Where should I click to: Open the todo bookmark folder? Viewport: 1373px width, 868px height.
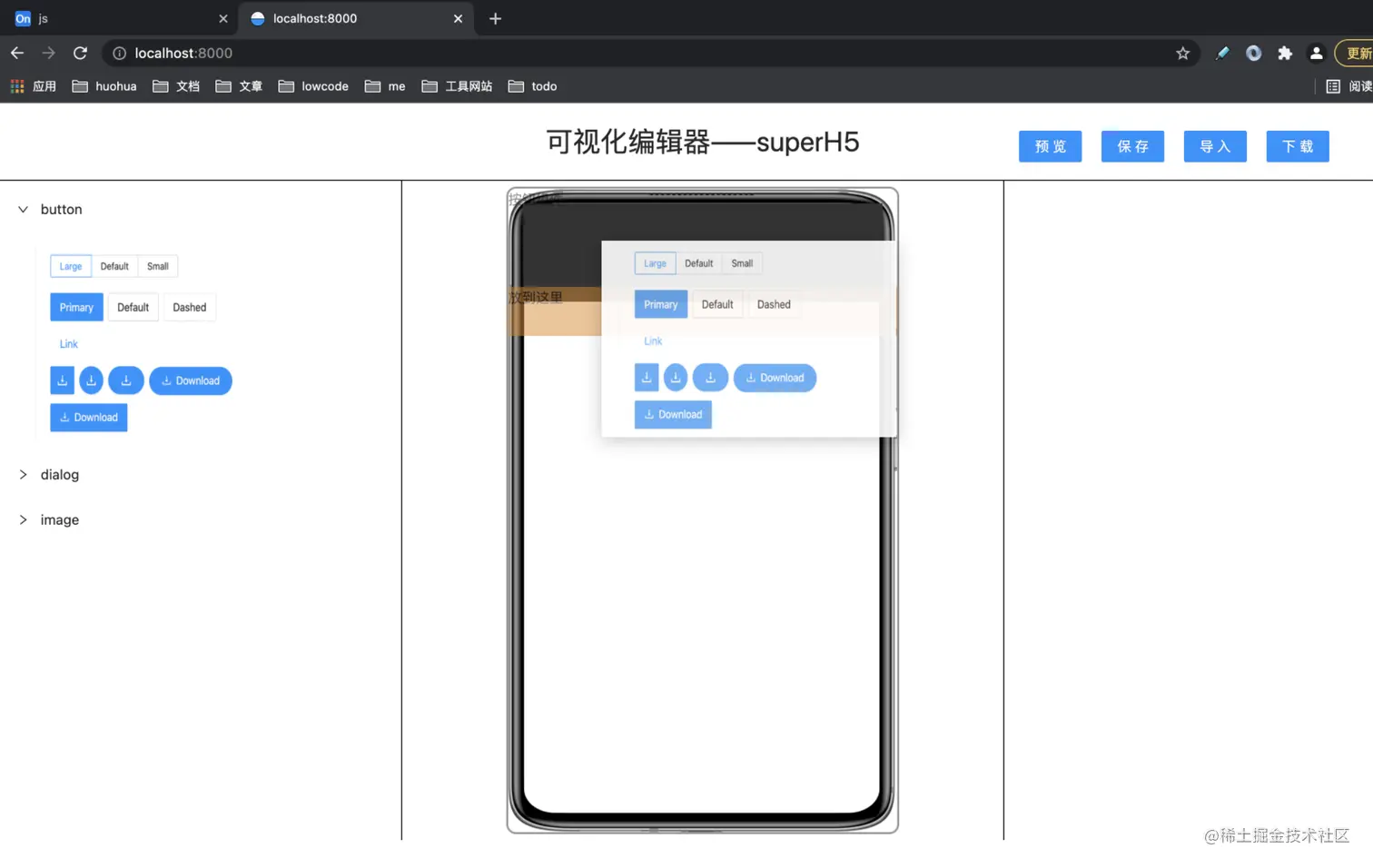(533, 86)
